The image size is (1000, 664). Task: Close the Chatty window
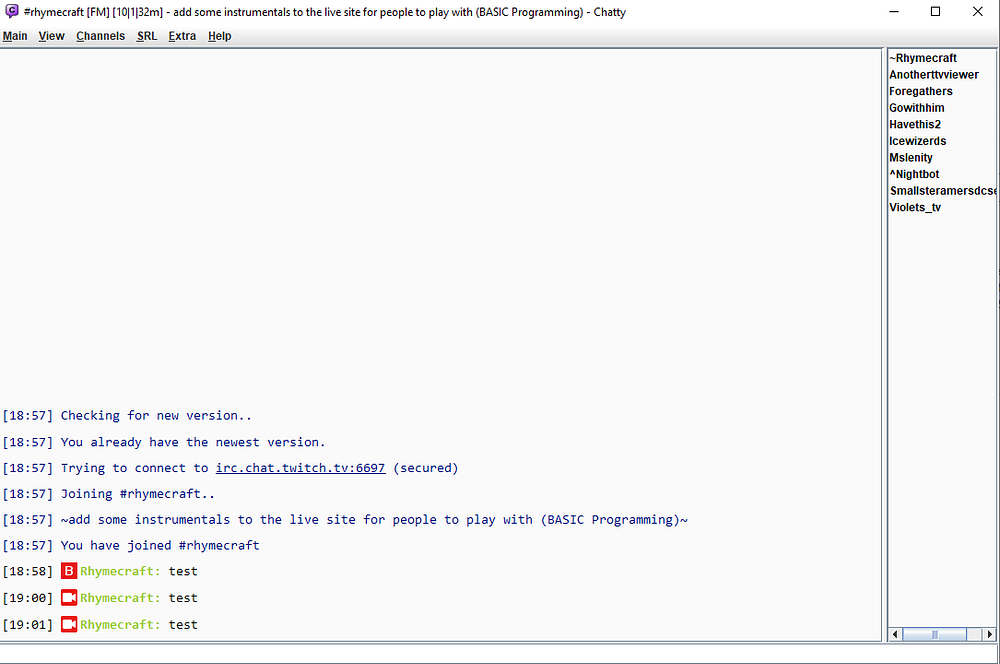(x=977, y=11)
